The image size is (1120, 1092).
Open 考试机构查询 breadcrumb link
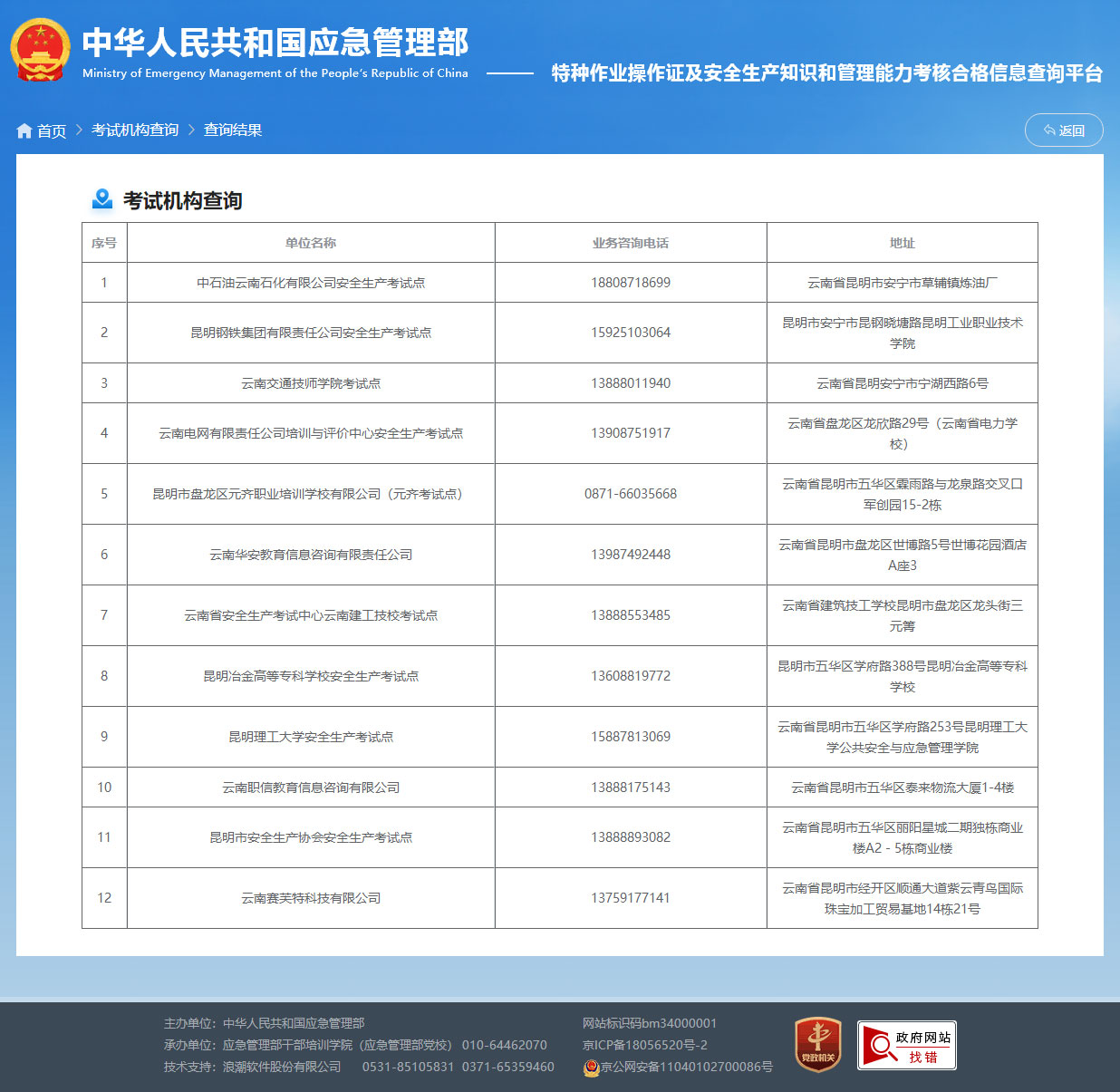(x=135, y=130)
